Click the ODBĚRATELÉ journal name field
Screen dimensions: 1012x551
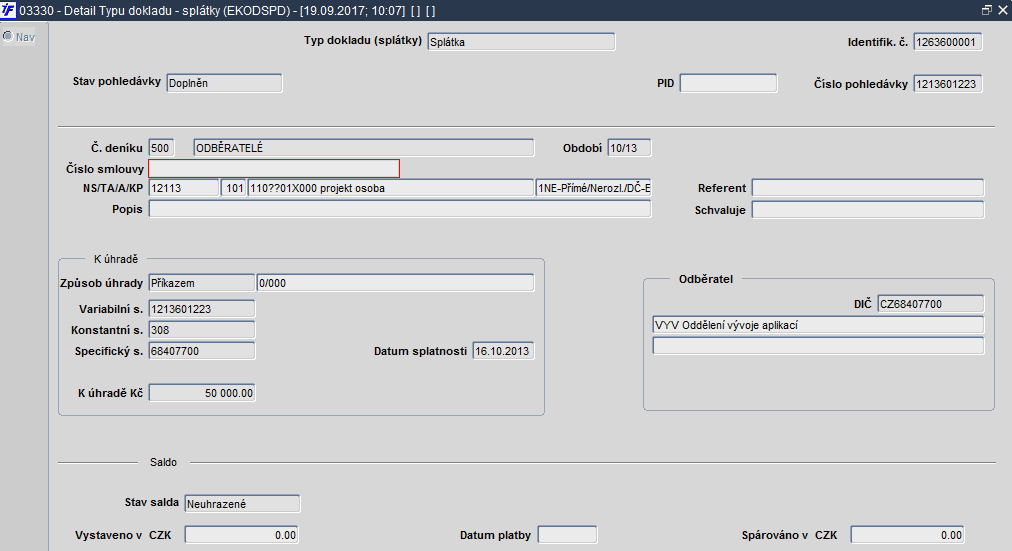click(363, 148)
